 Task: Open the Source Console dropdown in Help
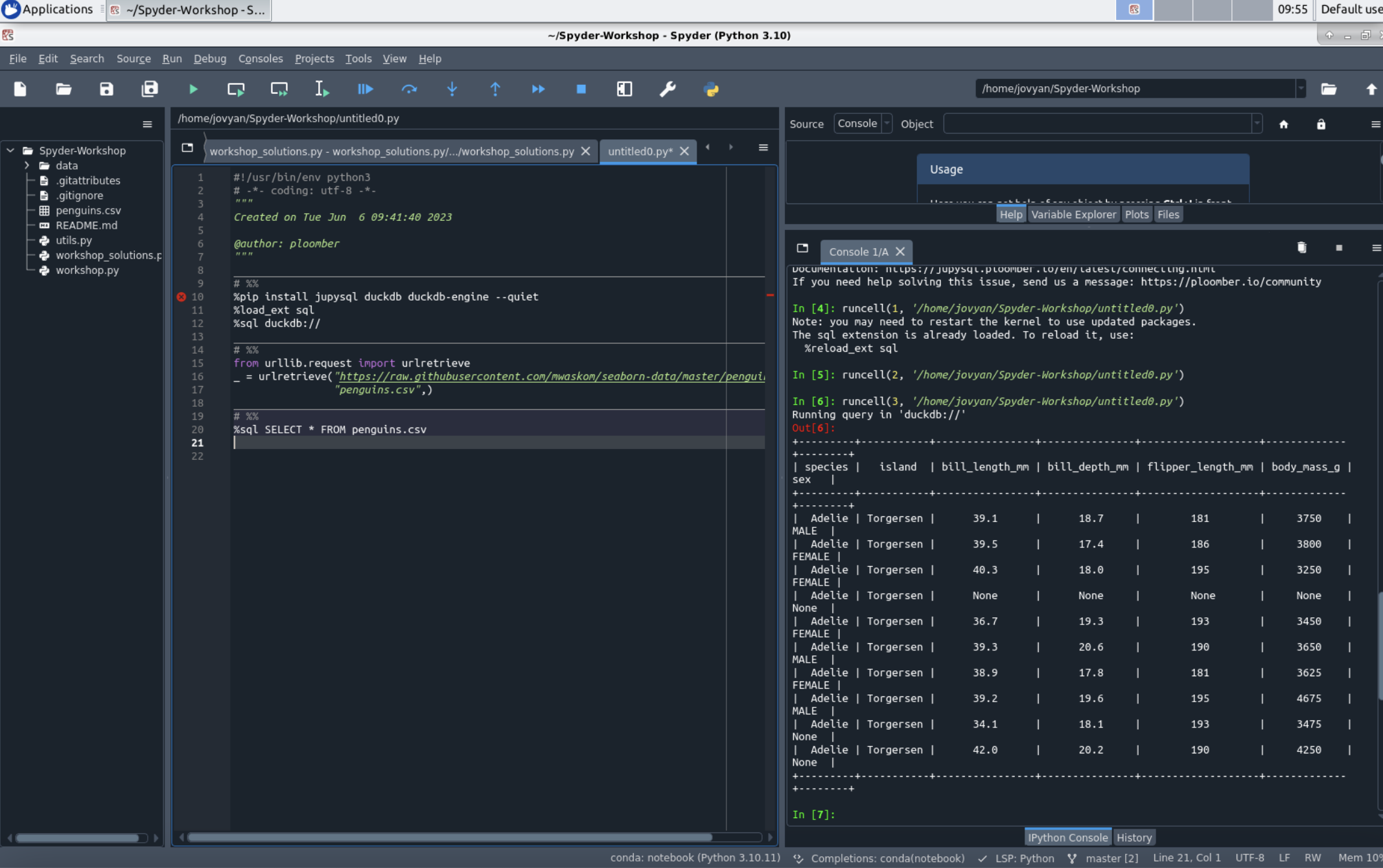(863, 124)
